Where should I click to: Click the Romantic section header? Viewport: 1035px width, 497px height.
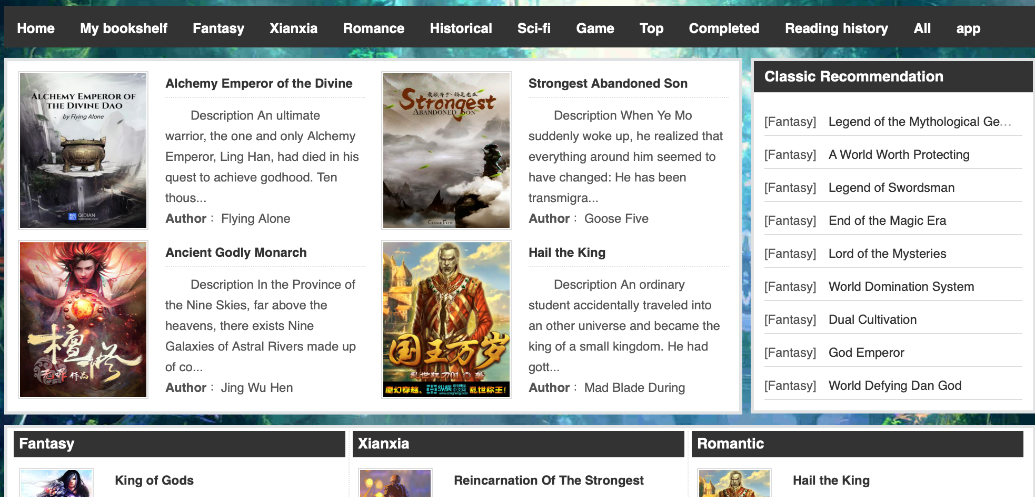point(730,444)
